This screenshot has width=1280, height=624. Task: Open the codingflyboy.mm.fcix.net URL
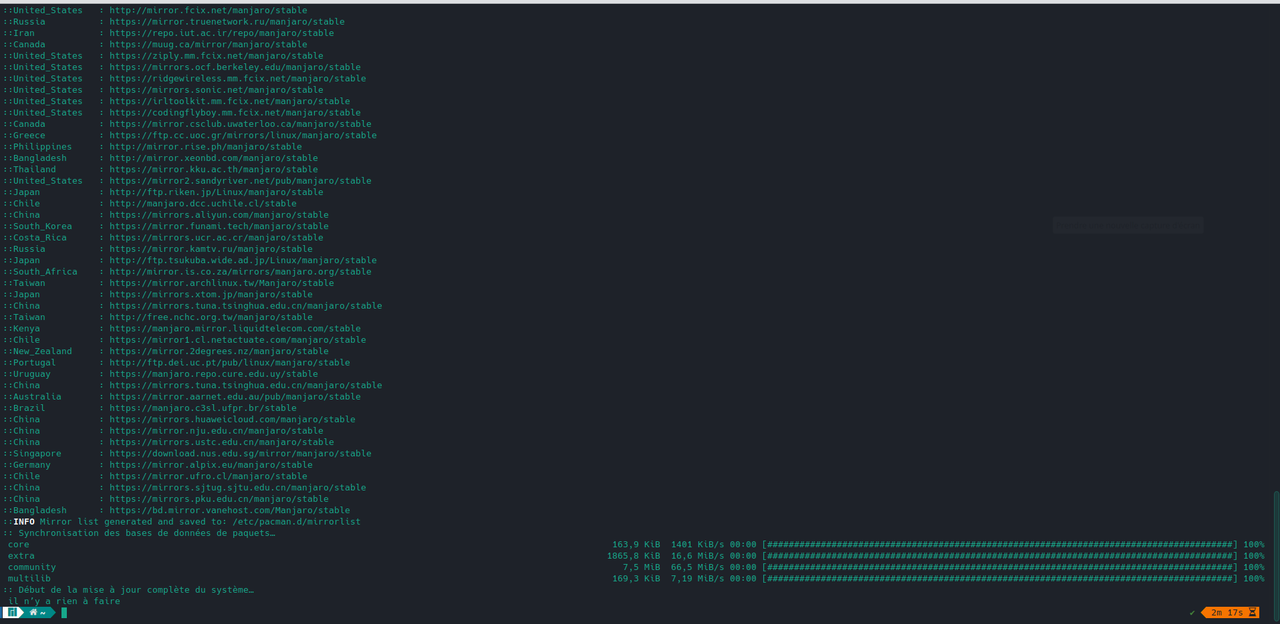click(x=235, y=112)
